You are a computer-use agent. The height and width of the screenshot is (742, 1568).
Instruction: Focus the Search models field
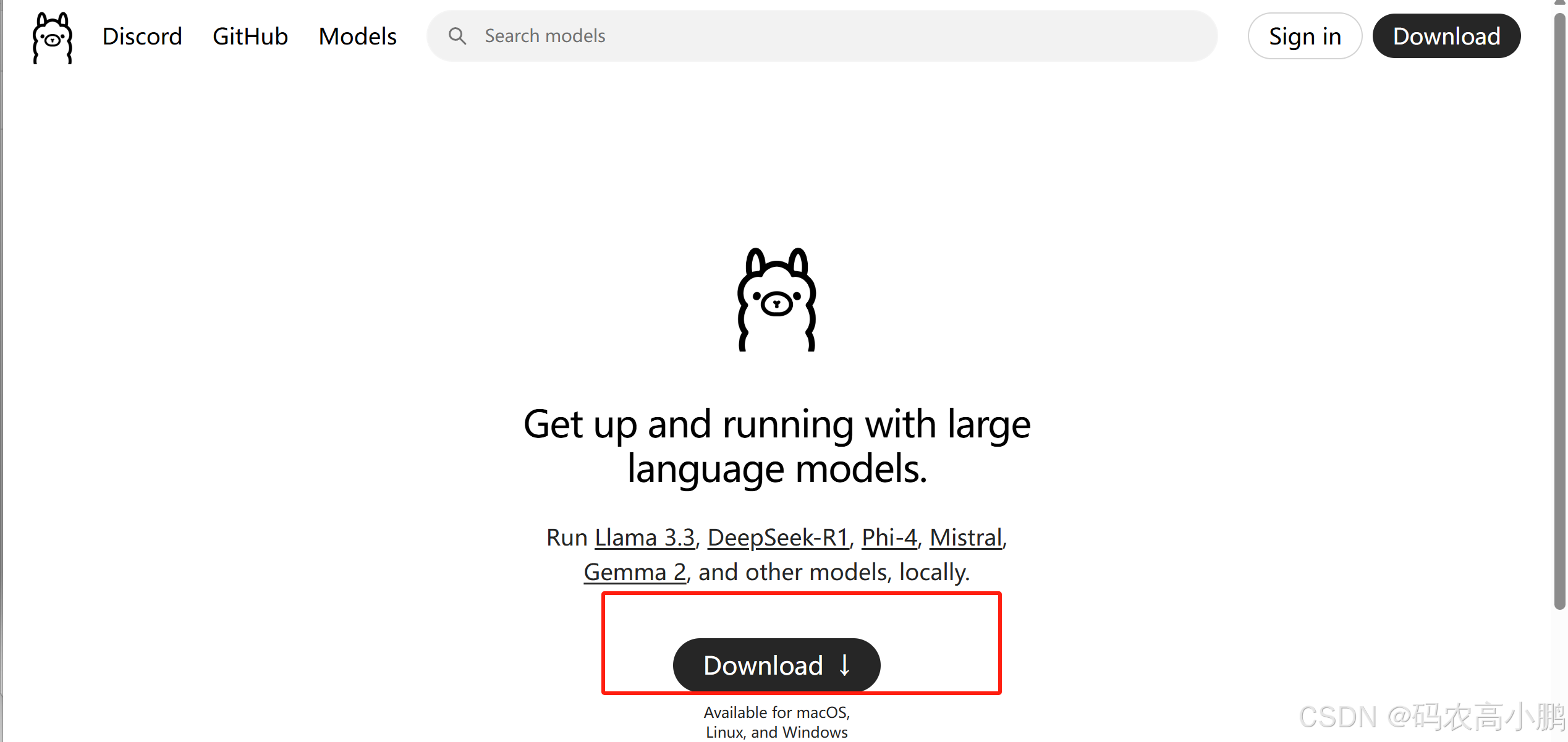click(x=822, y=36)
